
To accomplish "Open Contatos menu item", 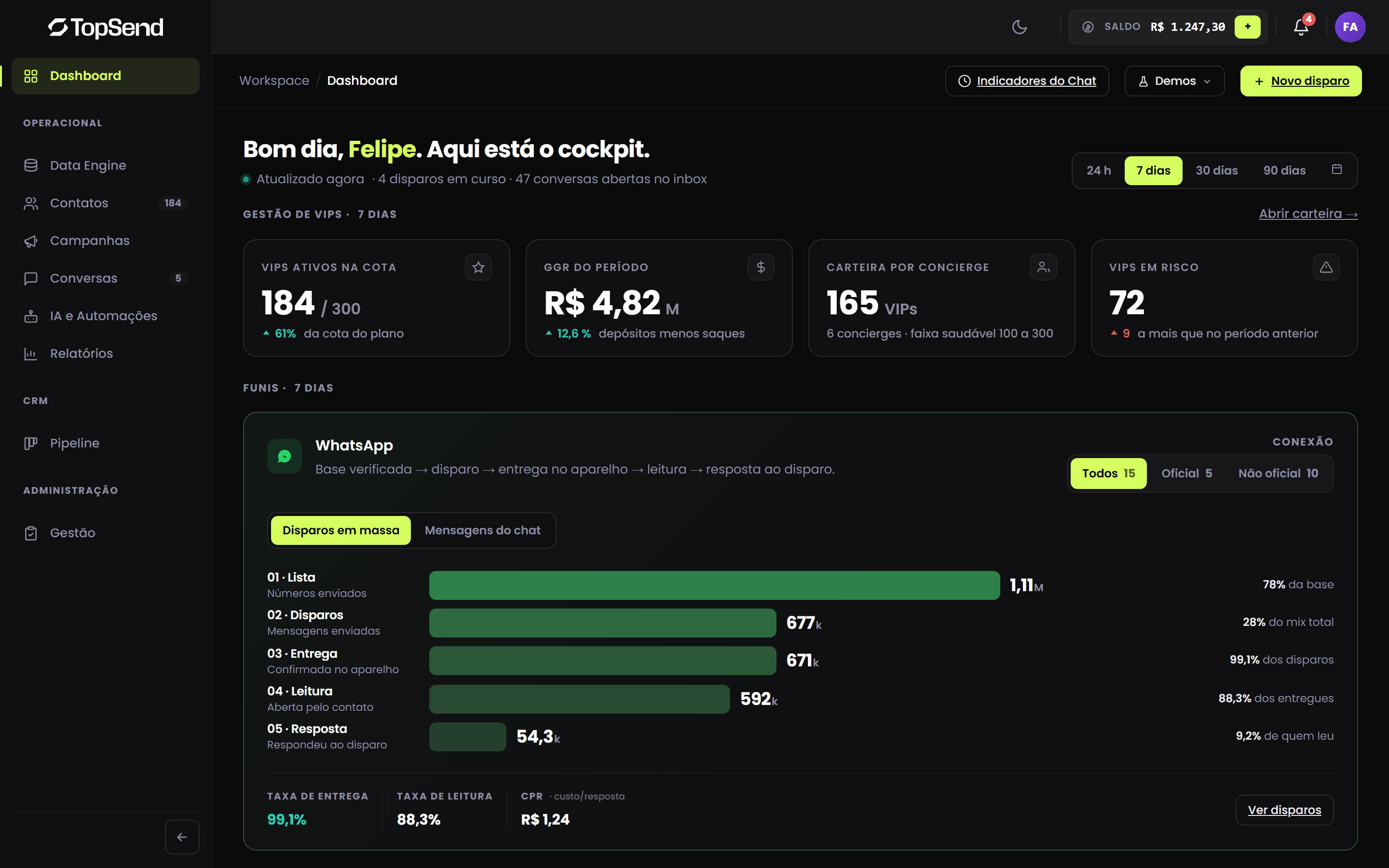I will tap(106, 203).
